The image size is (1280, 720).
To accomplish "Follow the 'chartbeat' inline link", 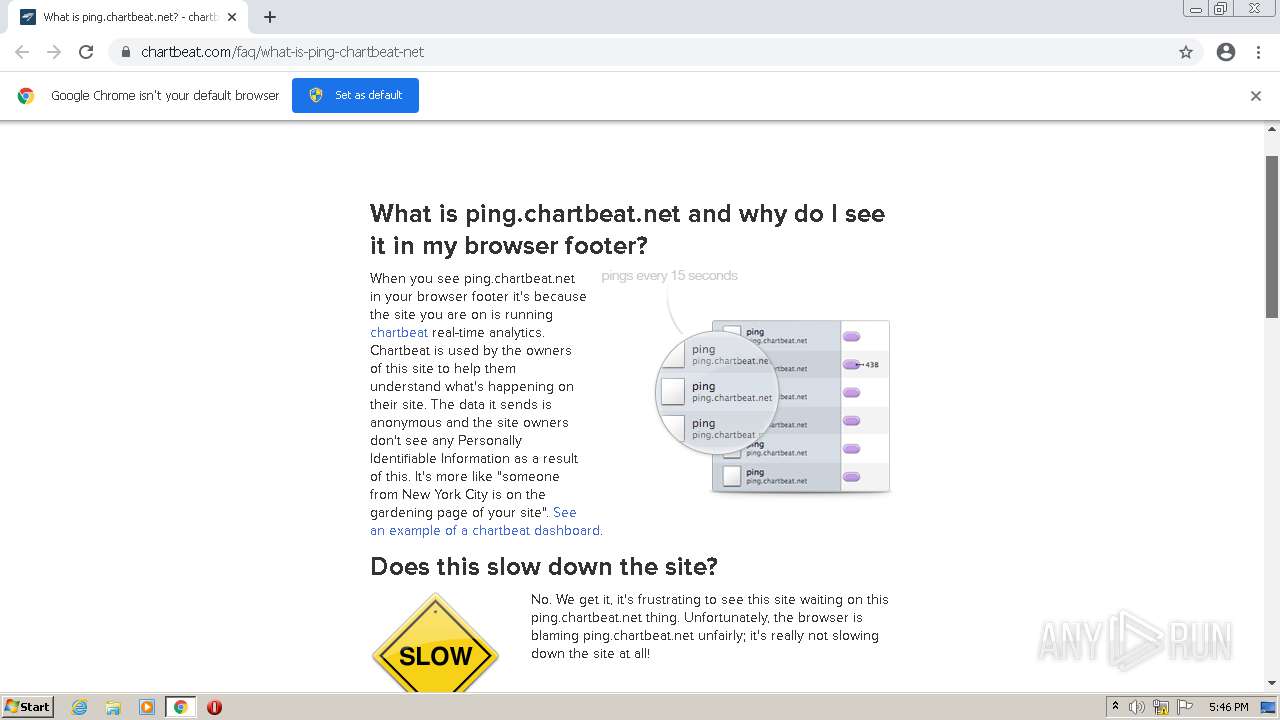I will click(x=399, y=333).
